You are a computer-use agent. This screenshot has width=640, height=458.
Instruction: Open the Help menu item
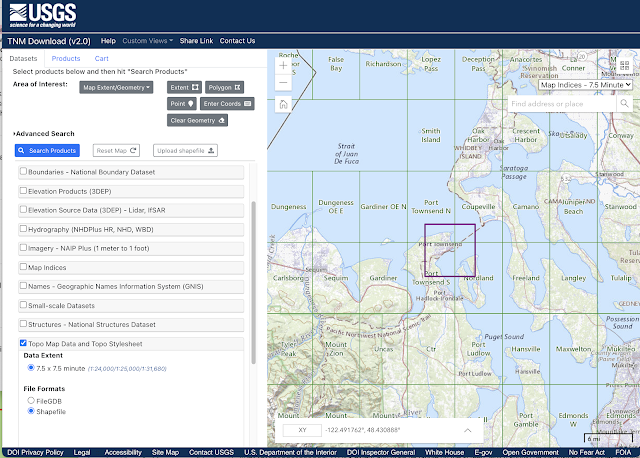tap(108, 41)
